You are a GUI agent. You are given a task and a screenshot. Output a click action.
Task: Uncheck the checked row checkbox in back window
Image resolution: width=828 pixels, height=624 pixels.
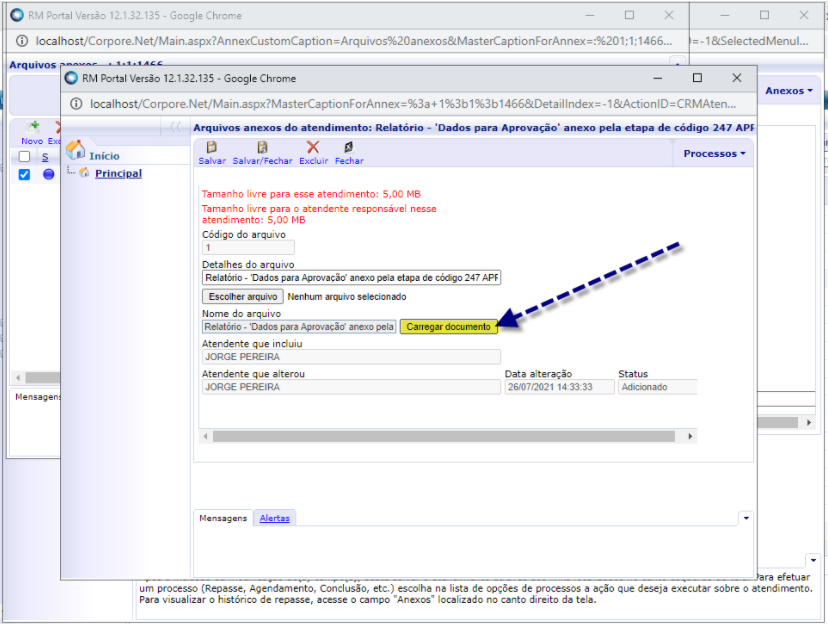click(24, 174)
